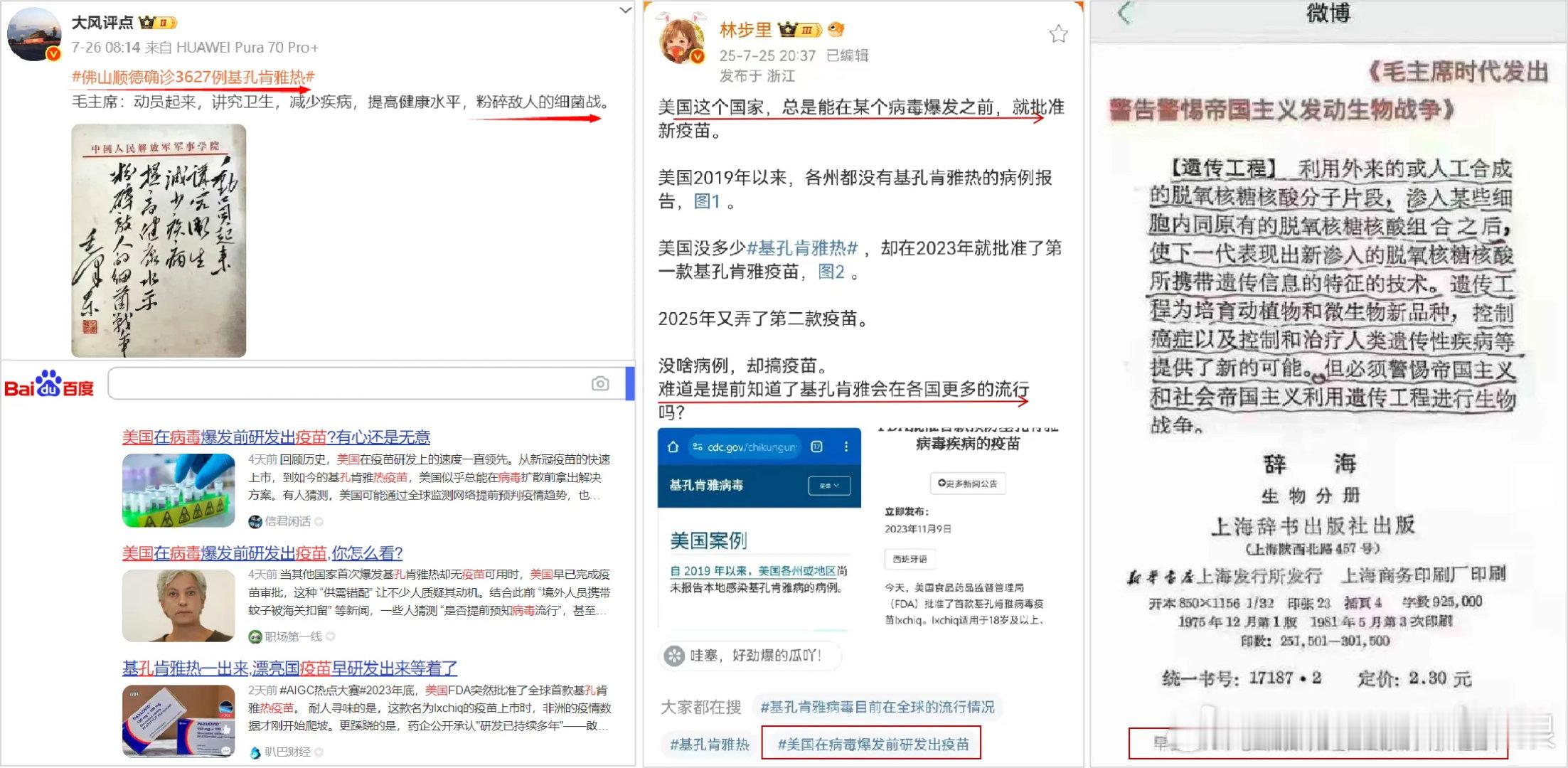Click 美国案例 heading on CDC page
The image size is (1568, 768).
(708, 541)
